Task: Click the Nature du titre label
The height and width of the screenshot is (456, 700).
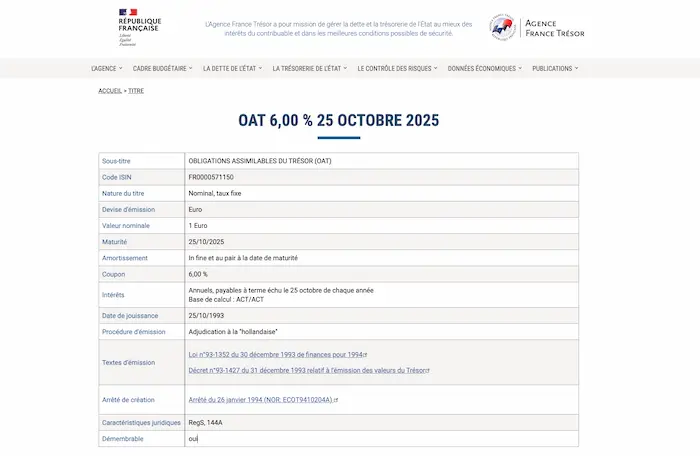Action: (123, 193)
